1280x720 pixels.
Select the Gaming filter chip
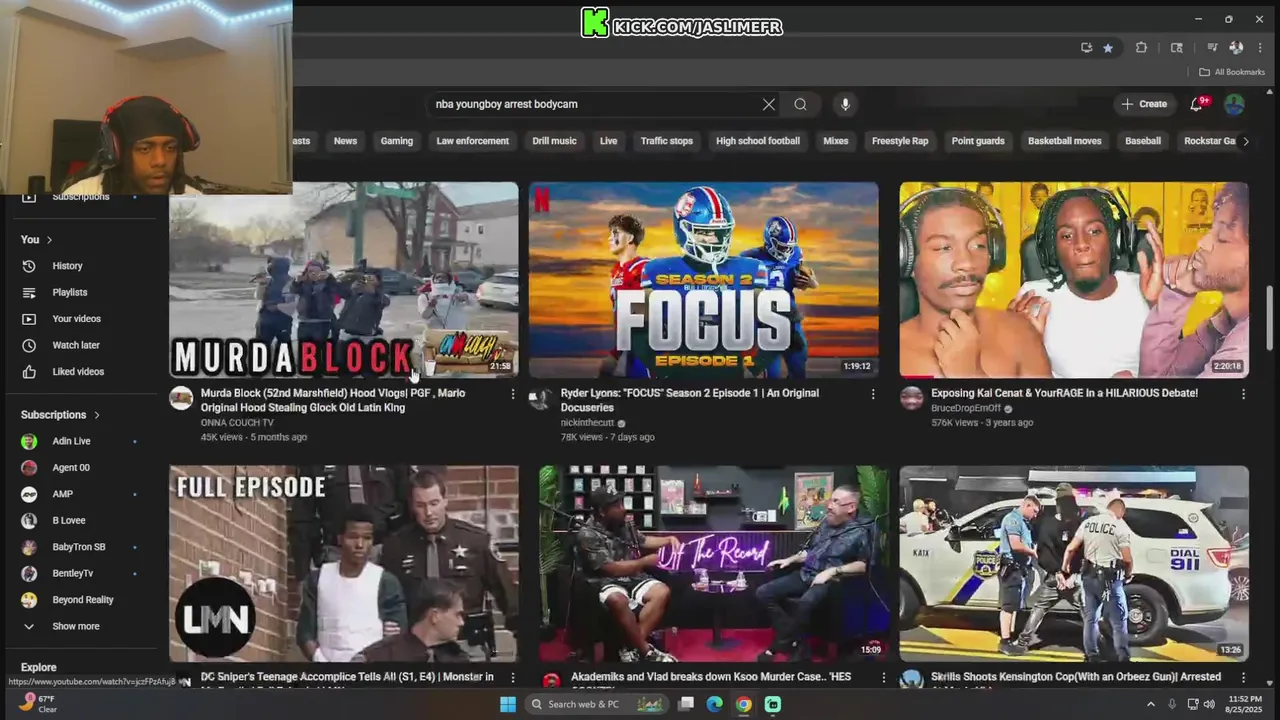396,141
